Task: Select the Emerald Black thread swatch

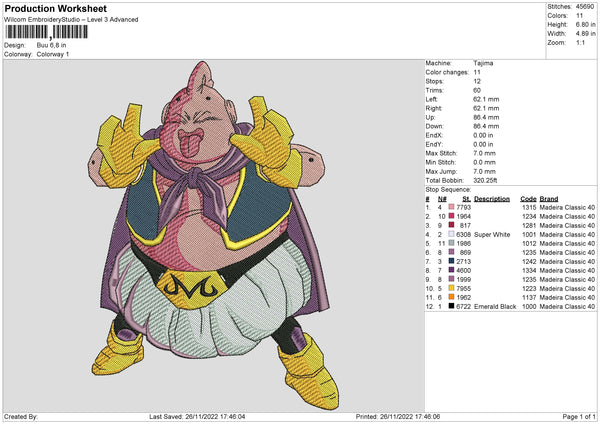Action: point(452,306)
